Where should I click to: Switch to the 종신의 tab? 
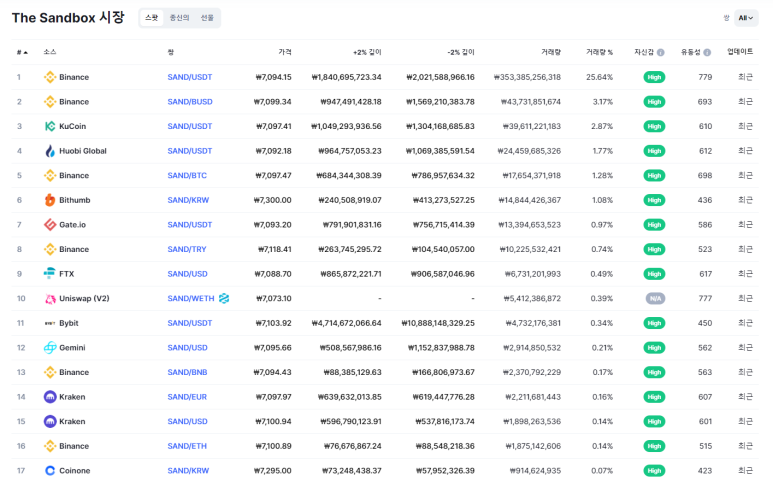179,18
